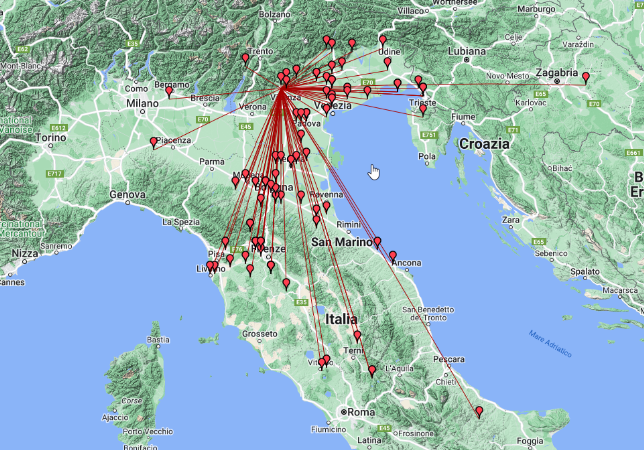Viewport: 644px width, 450px height.
Task: Click the red marker west of L'Aquila
Action: pos(373,371)
